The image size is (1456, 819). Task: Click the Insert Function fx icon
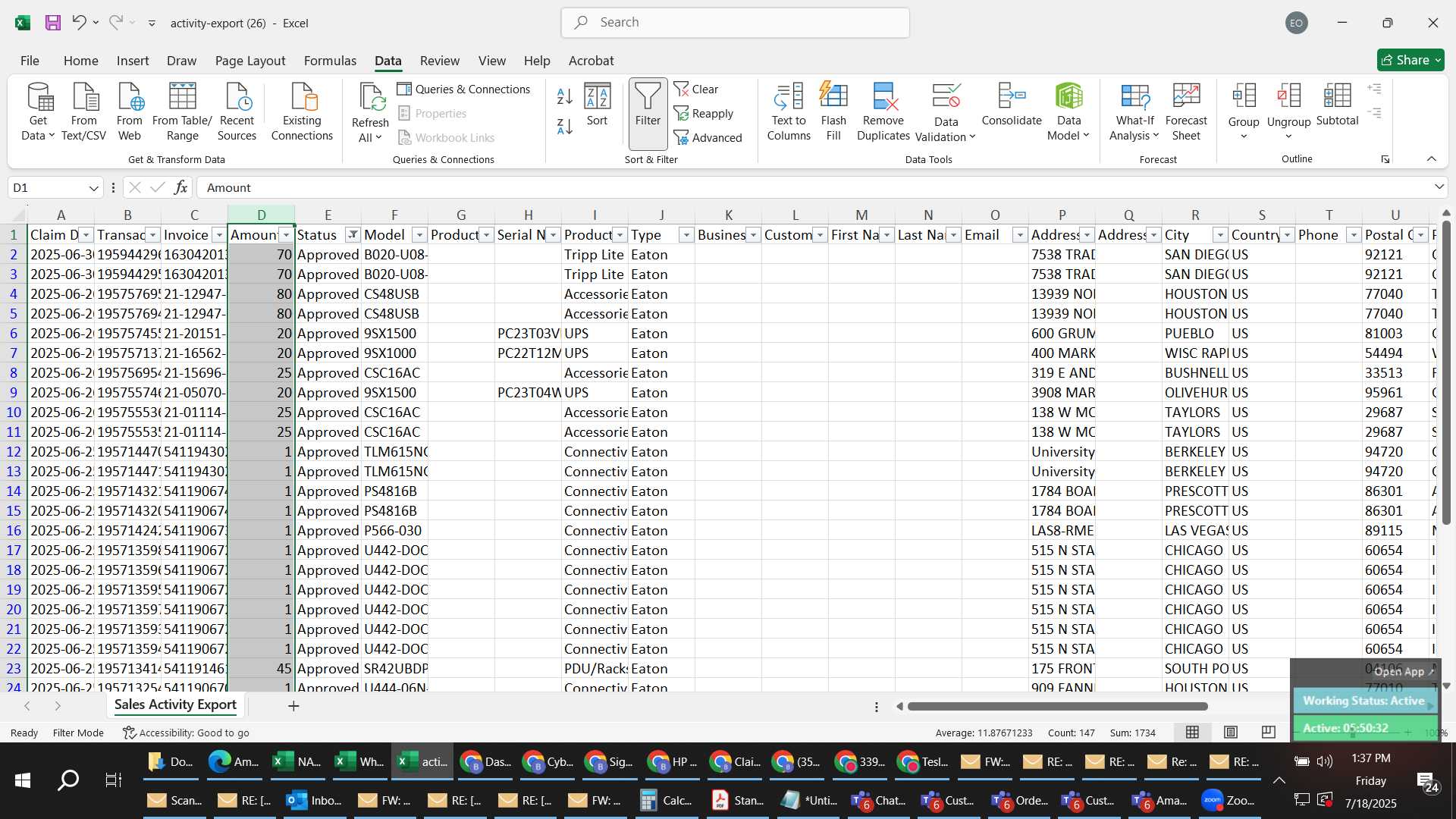pyautogui.click(x=180, y=187)
